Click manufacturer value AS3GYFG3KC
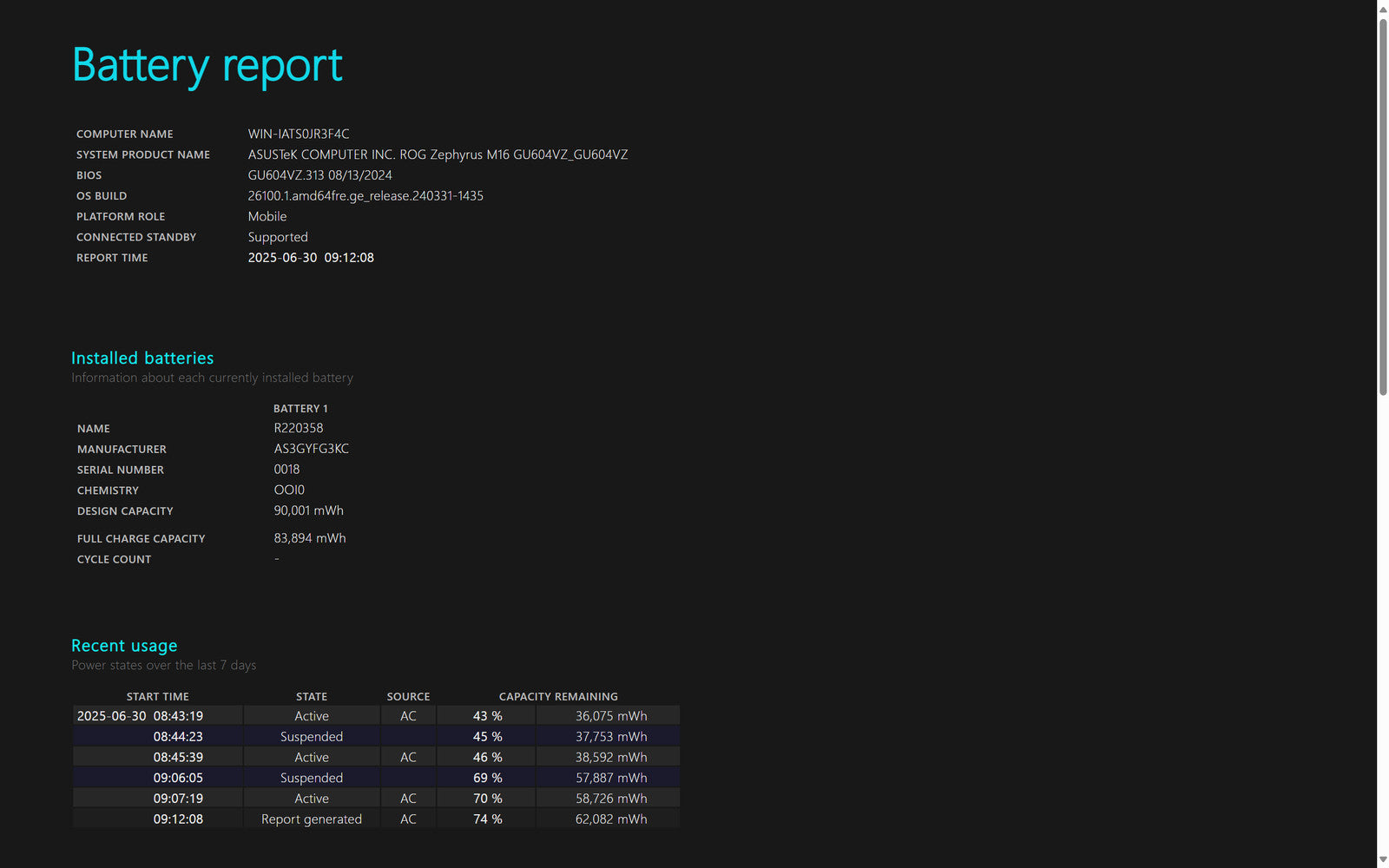This screenshot has width=1389, height=868. 312,449
